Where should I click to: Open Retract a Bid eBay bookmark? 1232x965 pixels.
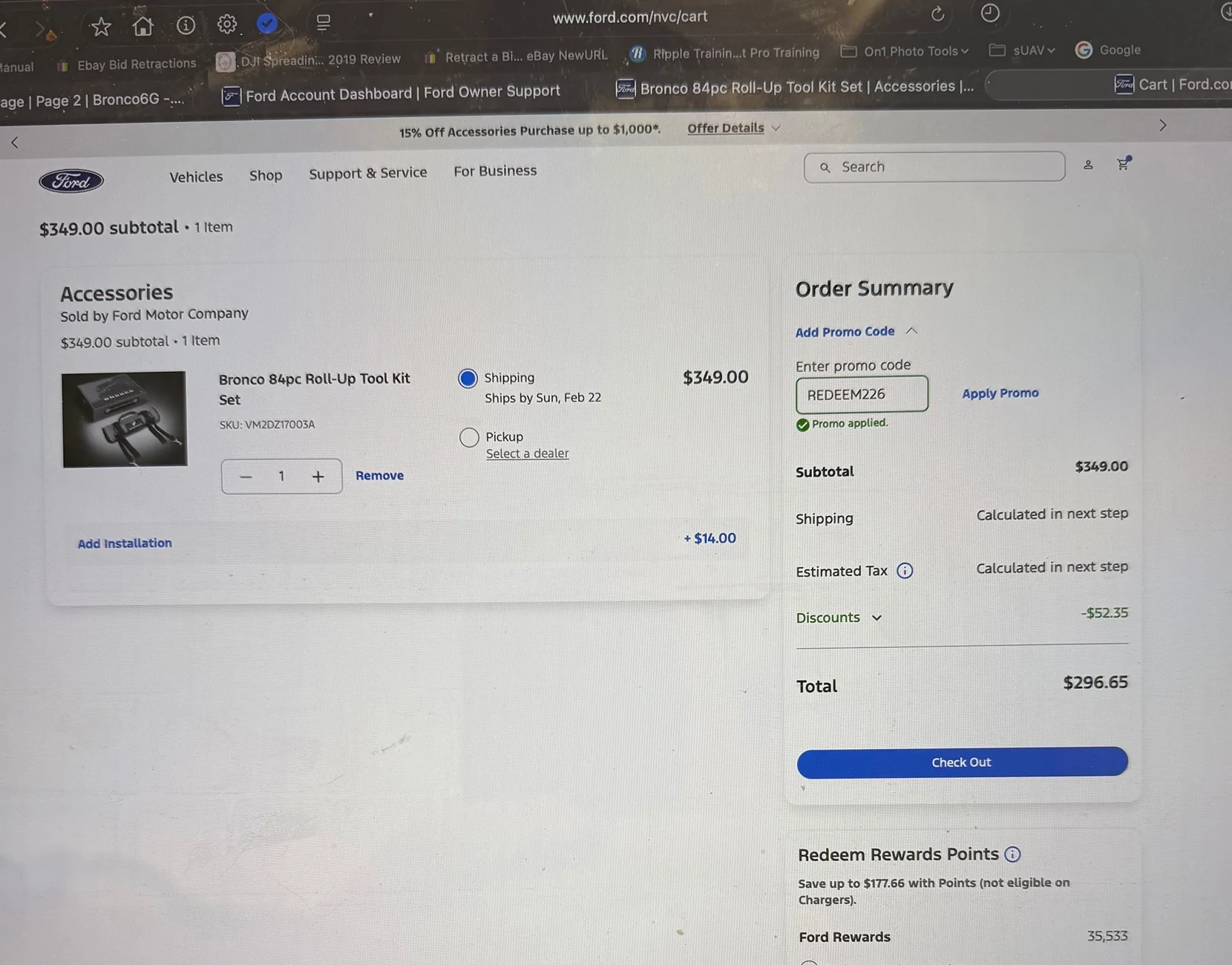(x=515, y=56)
